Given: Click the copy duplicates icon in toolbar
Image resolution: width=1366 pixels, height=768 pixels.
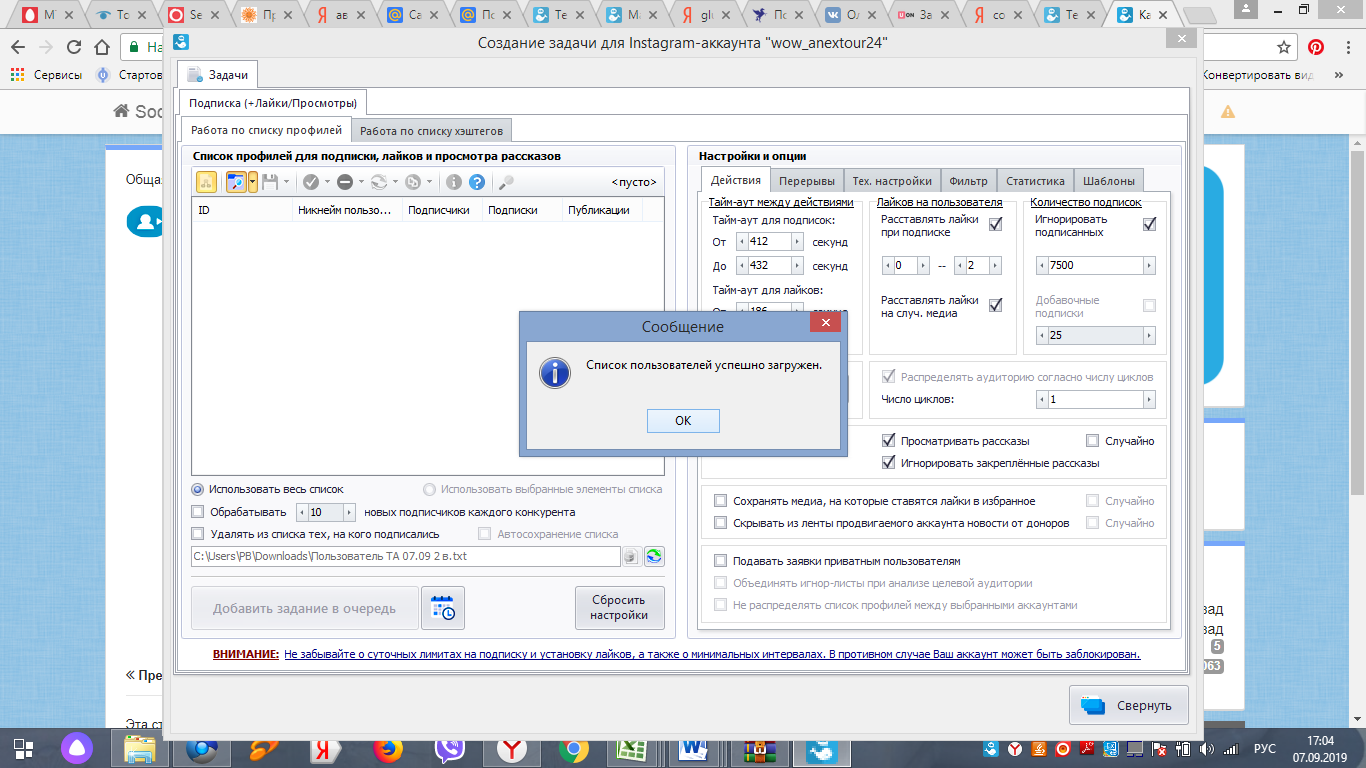Looking at the screenshot, I should click(x=412, y=182).
